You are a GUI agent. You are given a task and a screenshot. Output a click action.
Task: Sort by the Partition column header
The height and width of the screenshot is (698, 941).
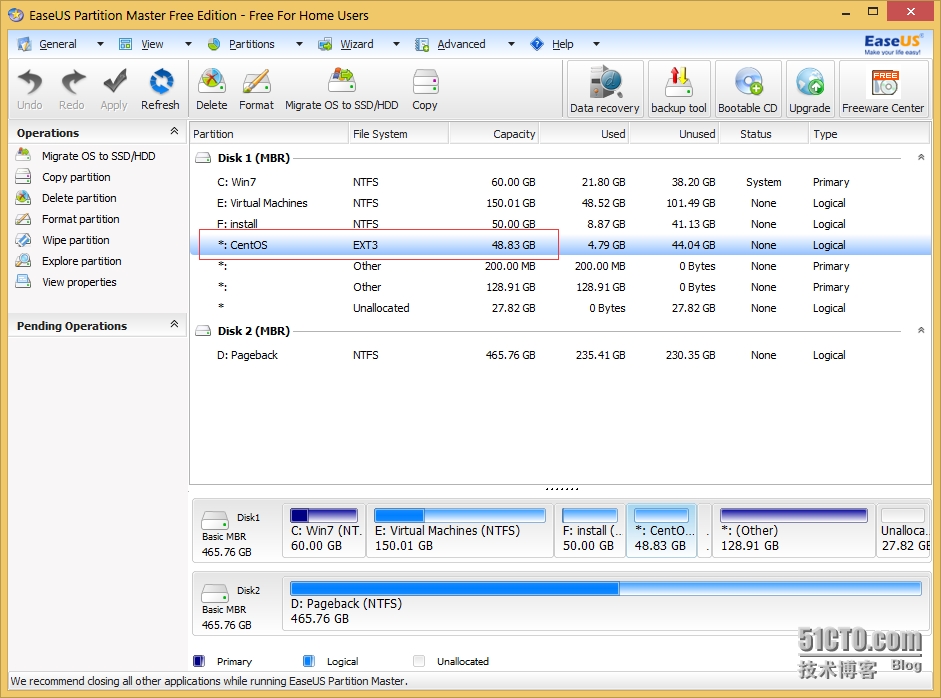pyautogui.click(x=269, y=134)
